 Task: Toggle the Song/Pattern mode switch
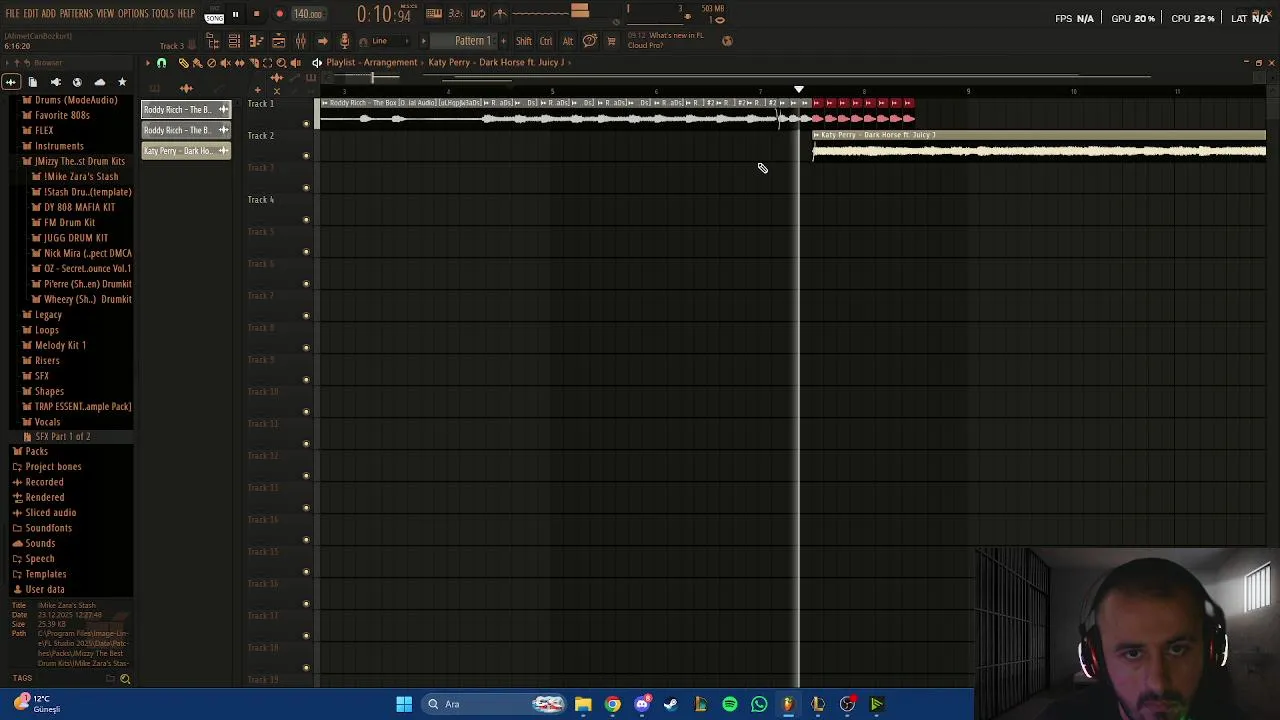coord(214,14)
